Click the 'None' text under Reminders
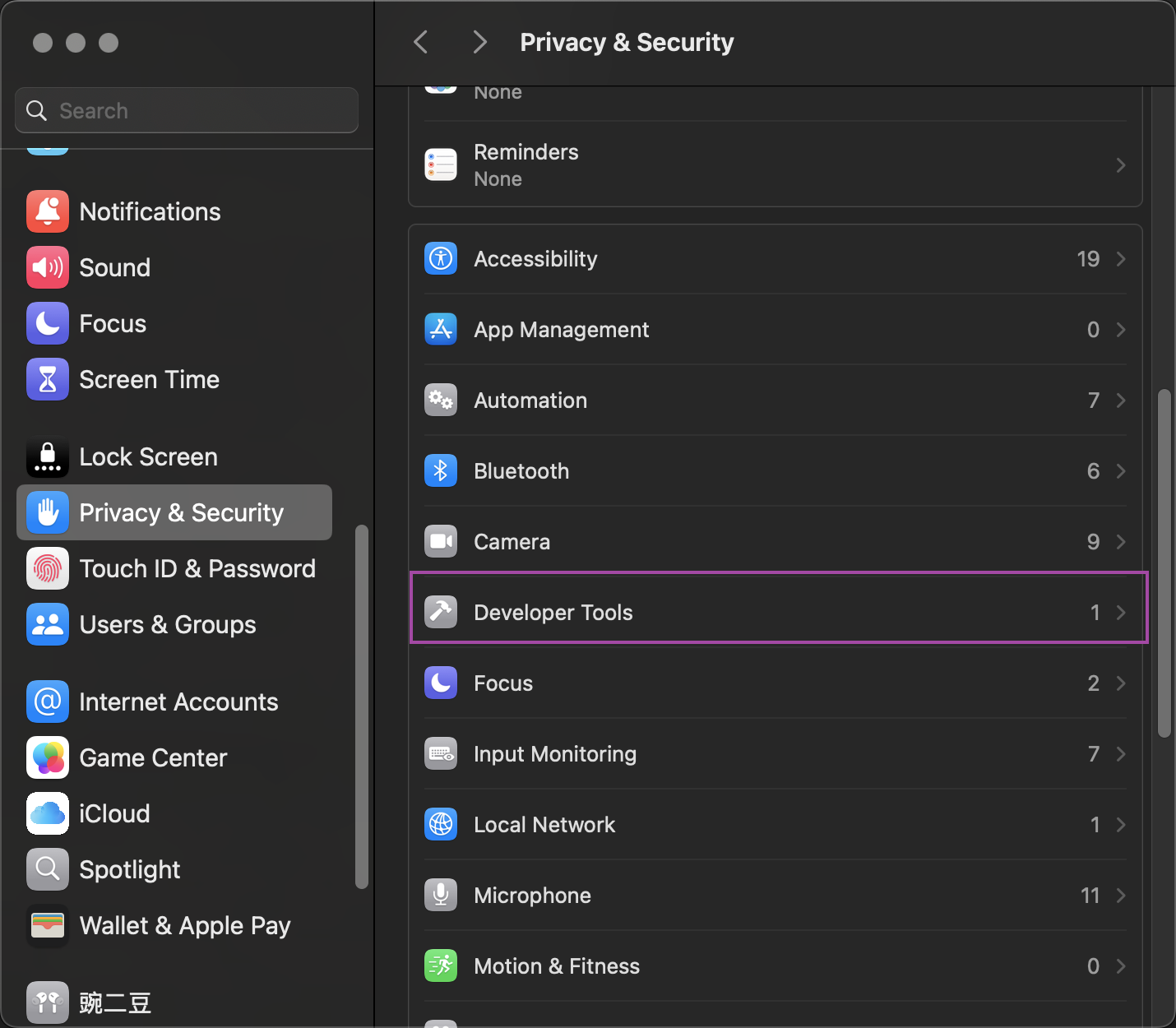Image resolution: width=1176 pixels, height=1028 pixels. [x=498, y=179]
